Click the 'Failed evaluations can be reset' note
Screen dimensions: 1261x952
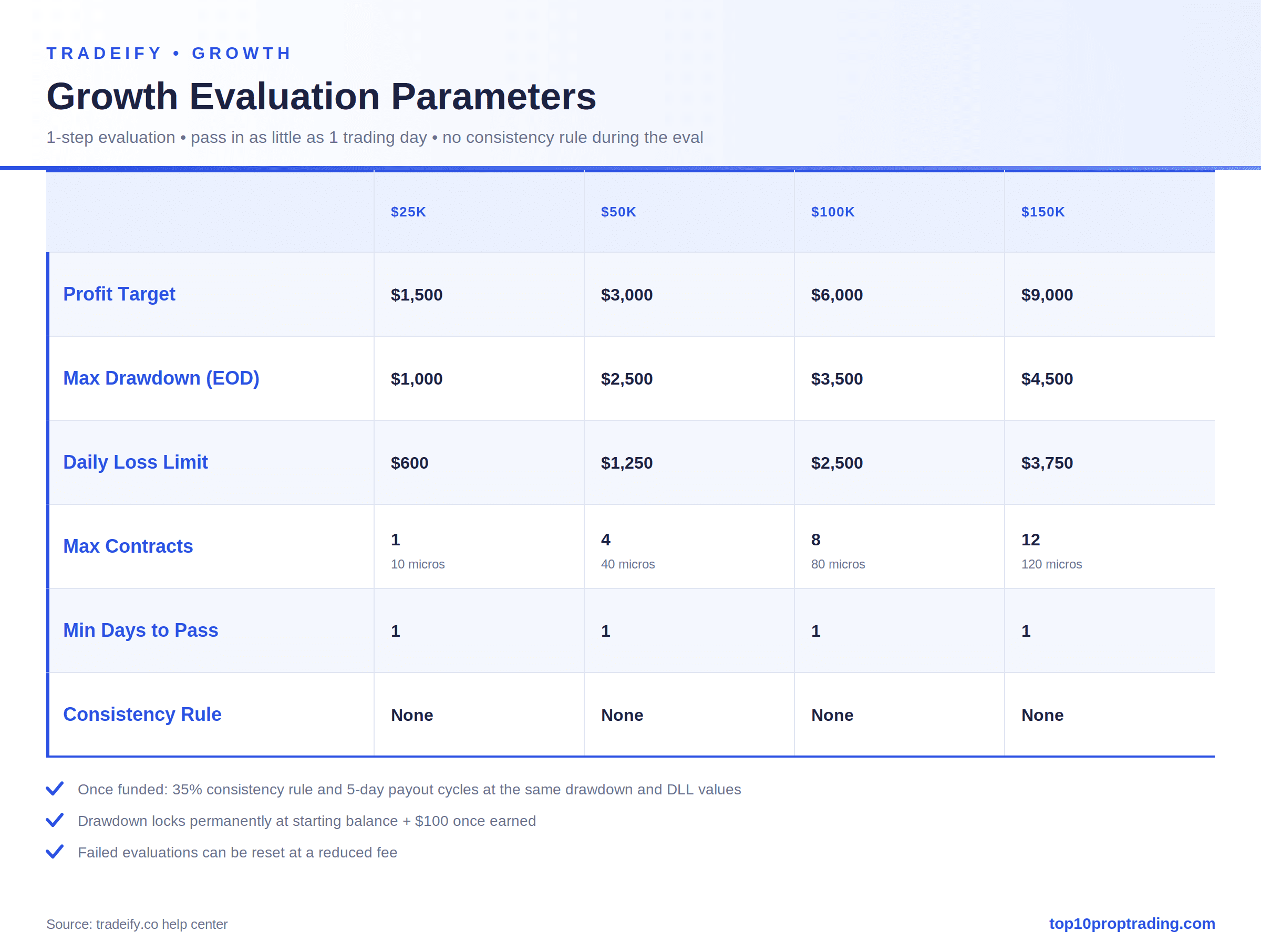[x=237, y=852]
